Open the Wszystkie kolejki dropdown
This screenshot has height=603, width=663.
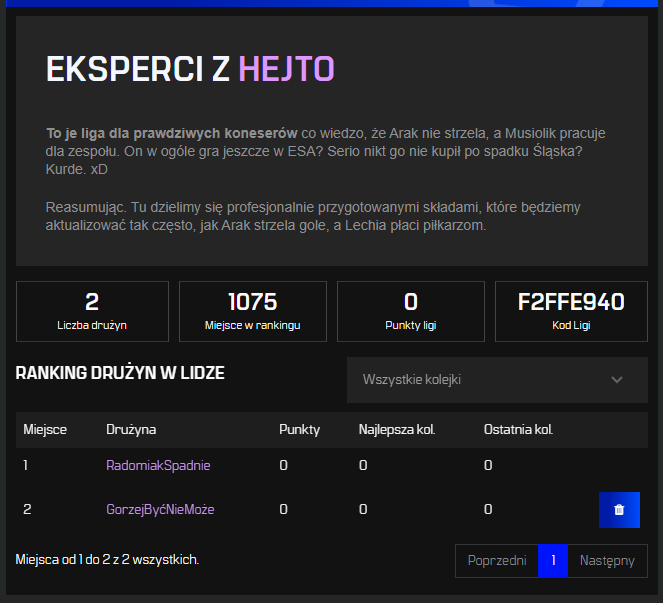[497, 380]
